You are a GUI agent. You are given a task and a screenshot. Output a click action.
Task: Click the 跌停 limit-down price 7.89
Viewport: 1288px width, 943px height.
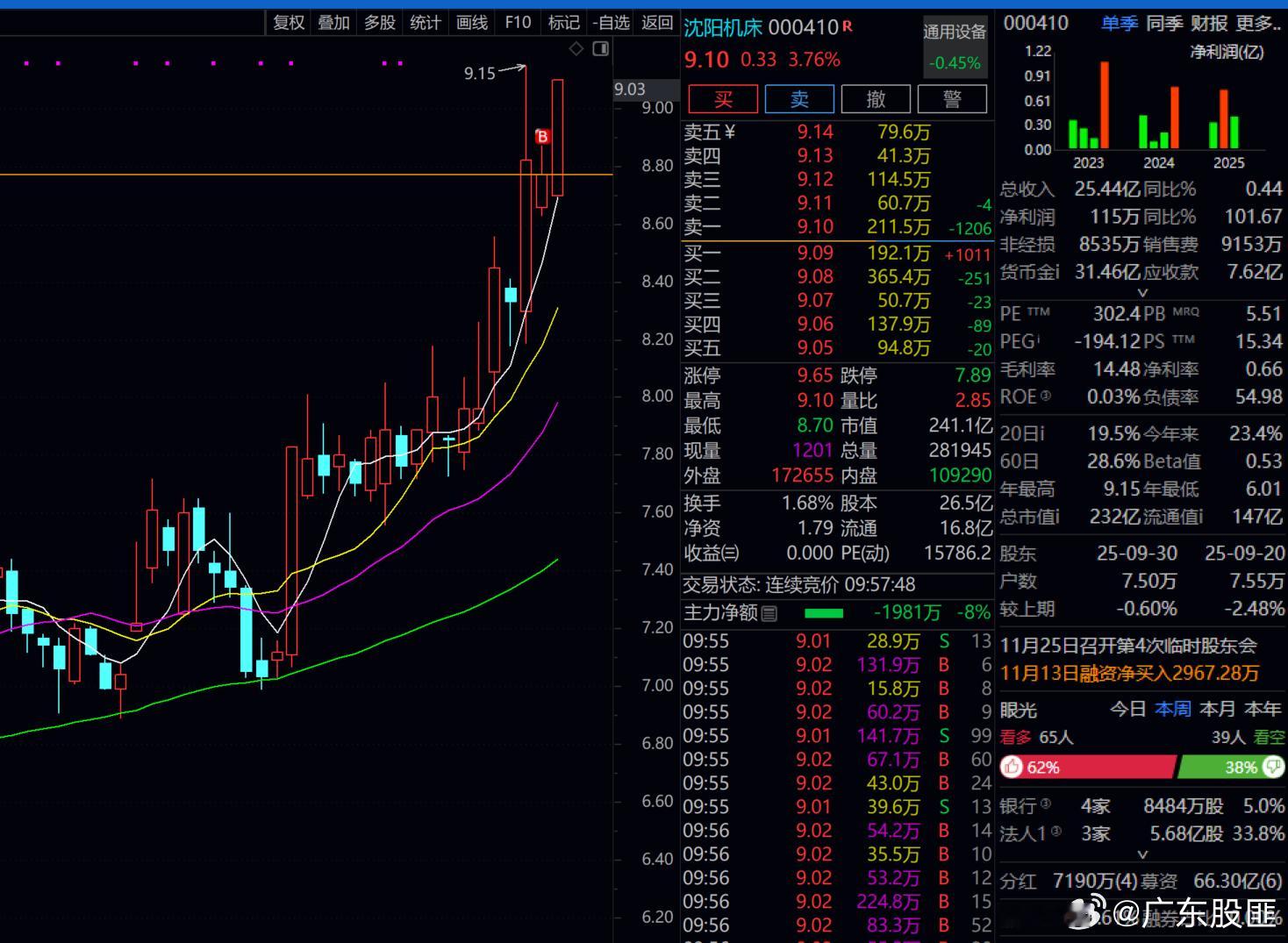point(973,375)
